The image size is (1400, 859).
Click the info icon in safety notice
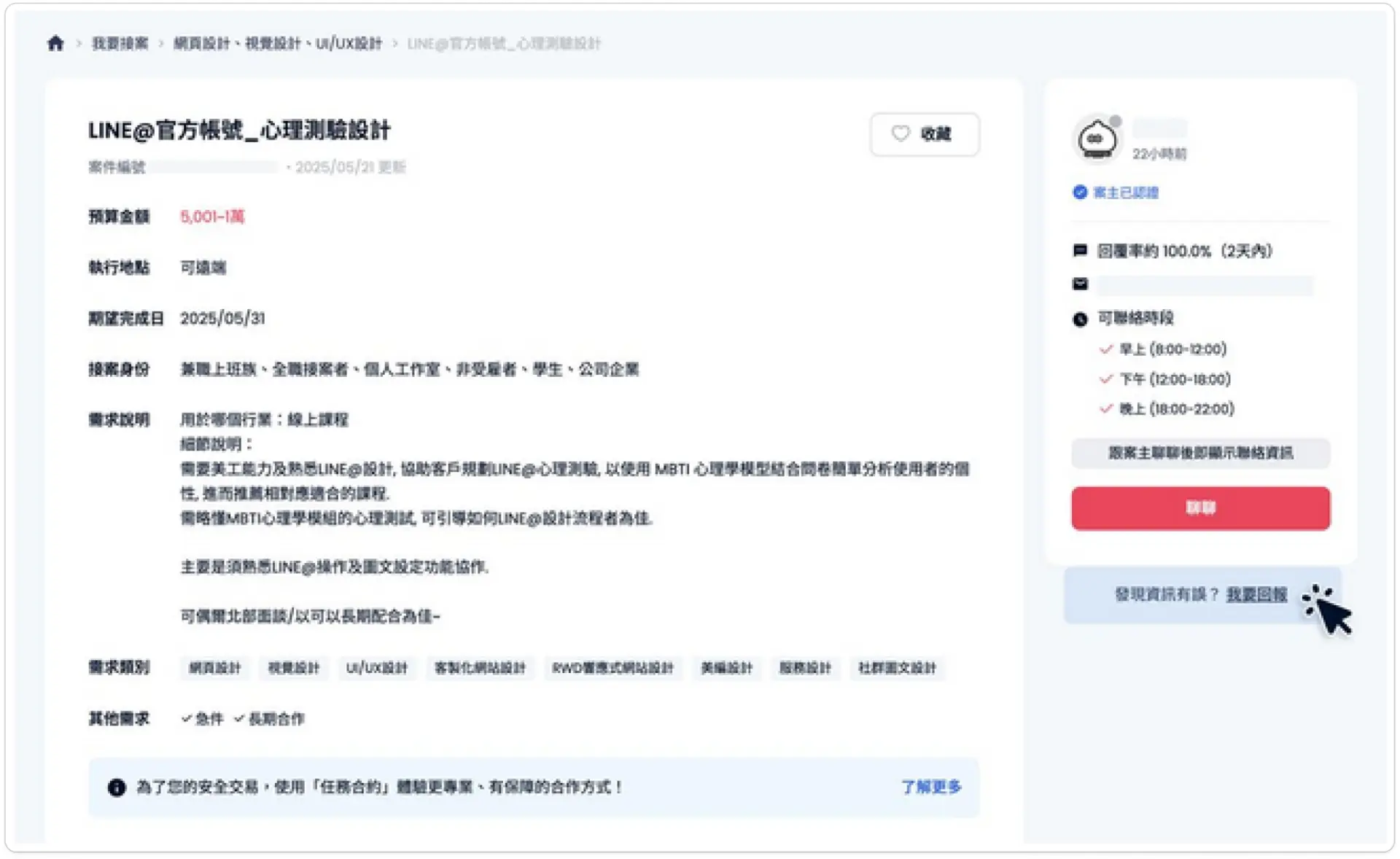[116, 788]
